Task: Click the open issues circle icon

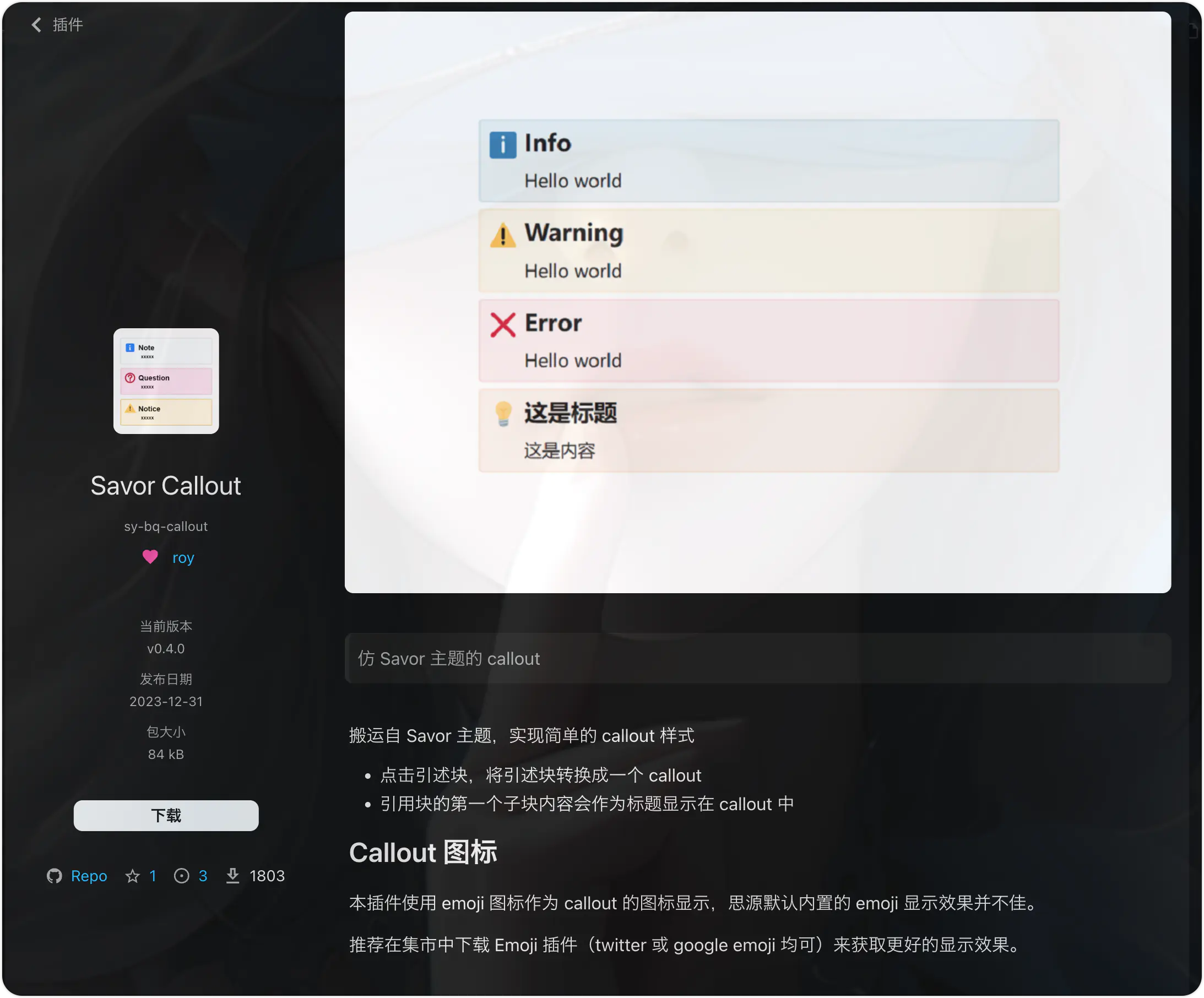Action: click(181, 876)
